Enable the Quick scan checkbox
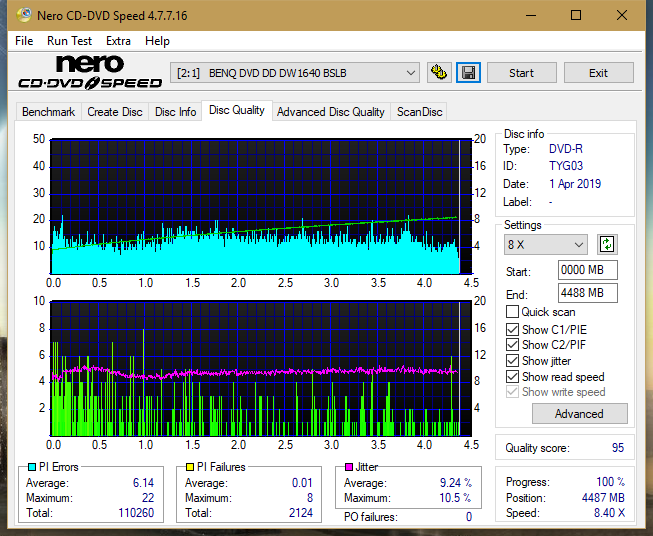This screenshot has width=653, height=536. tap(512, 312)
